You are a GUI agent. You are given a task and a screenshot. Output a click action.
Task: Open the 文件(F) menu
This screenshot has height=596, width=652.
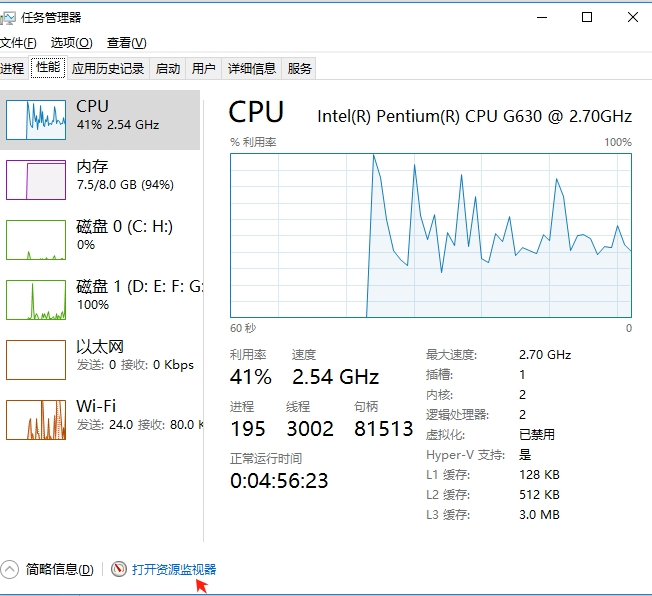pyautogui.click(x=18, y=43)
